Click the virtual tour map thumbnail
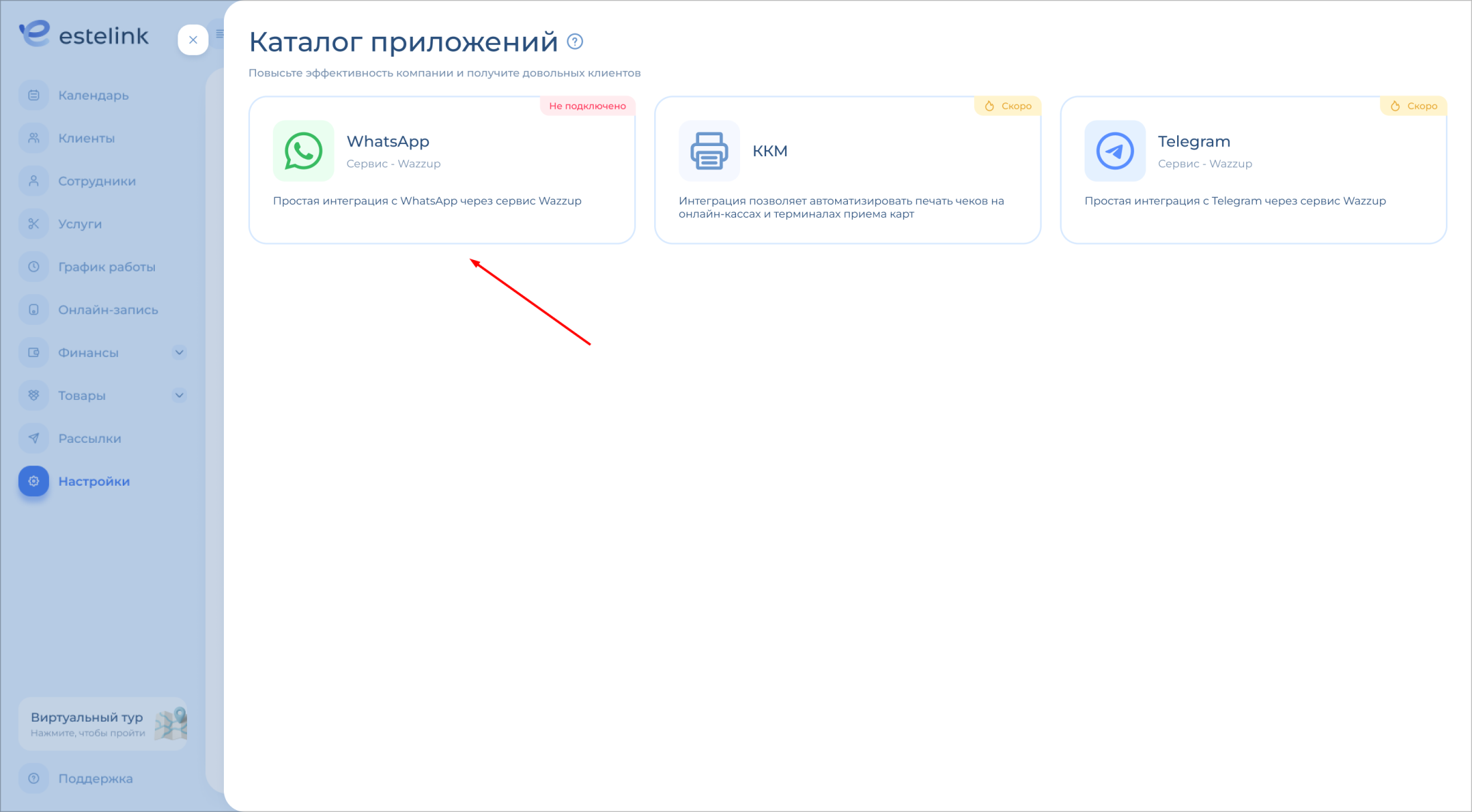 171,724
